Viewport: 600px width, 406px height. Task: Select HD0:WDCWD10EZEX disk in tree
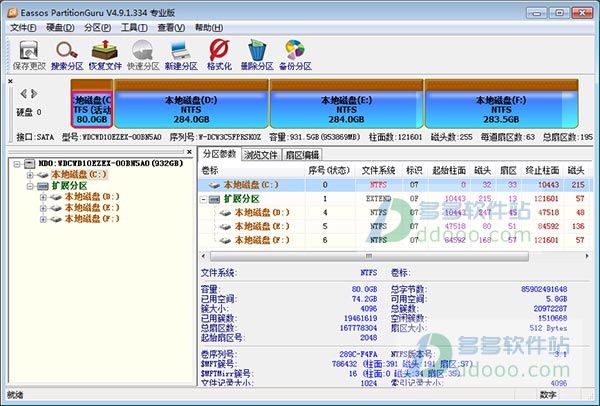pos(111,164)
